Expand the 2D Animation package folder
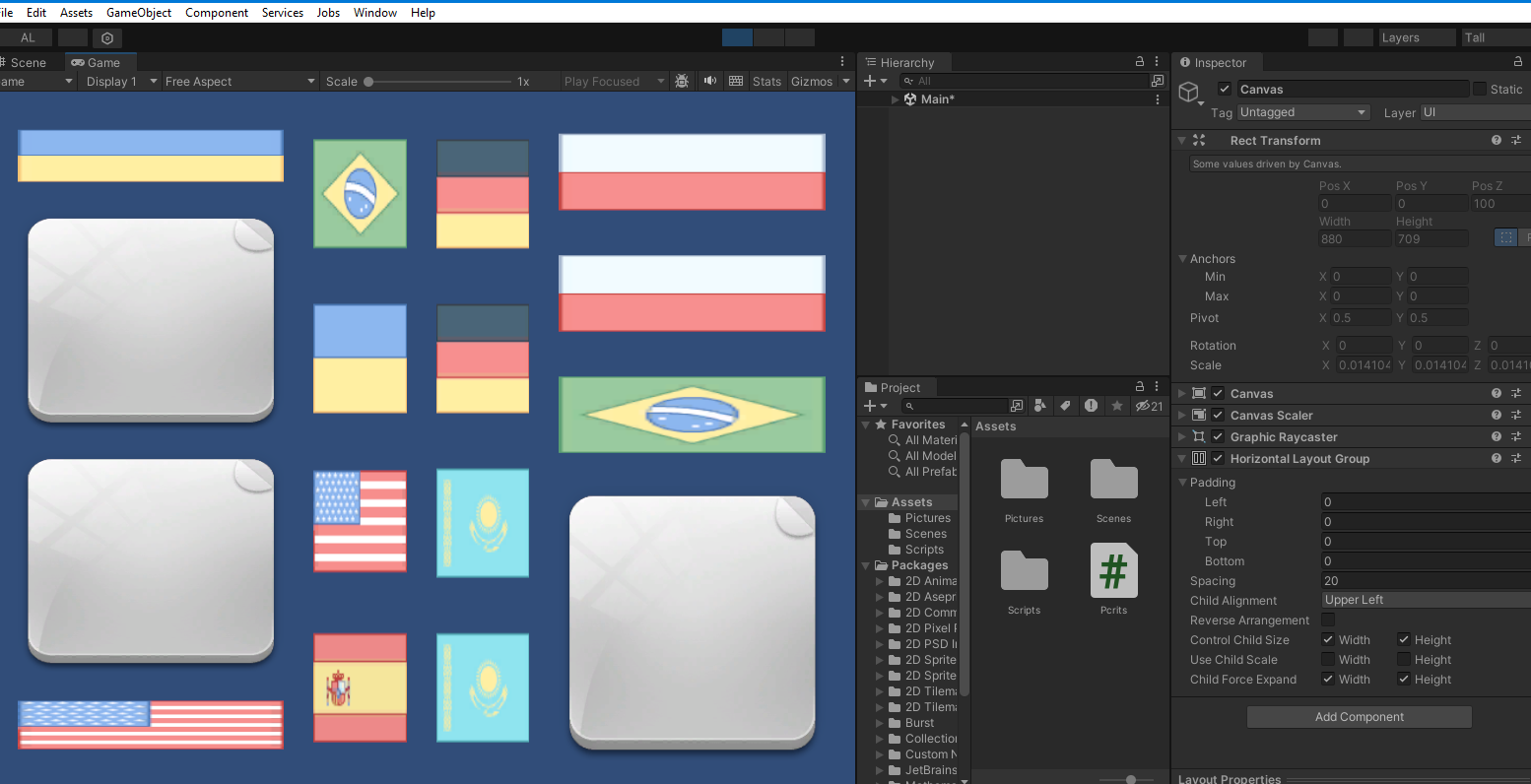The height and width of the screenshot is (784, 1531). click(880, 581)
